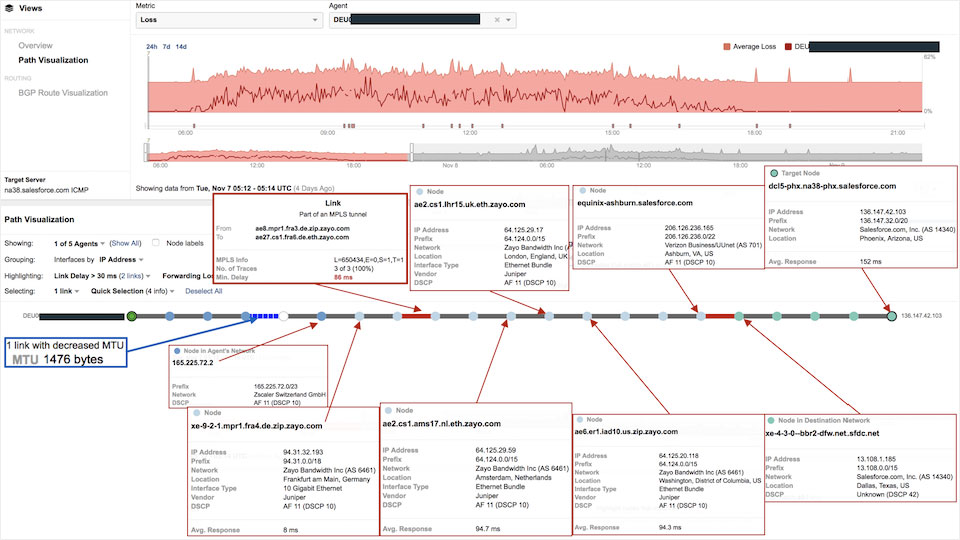Click the timeline overview range handle
Image resolution: width=960 pixels, height=540 pixels.
(x=411, y=151)
